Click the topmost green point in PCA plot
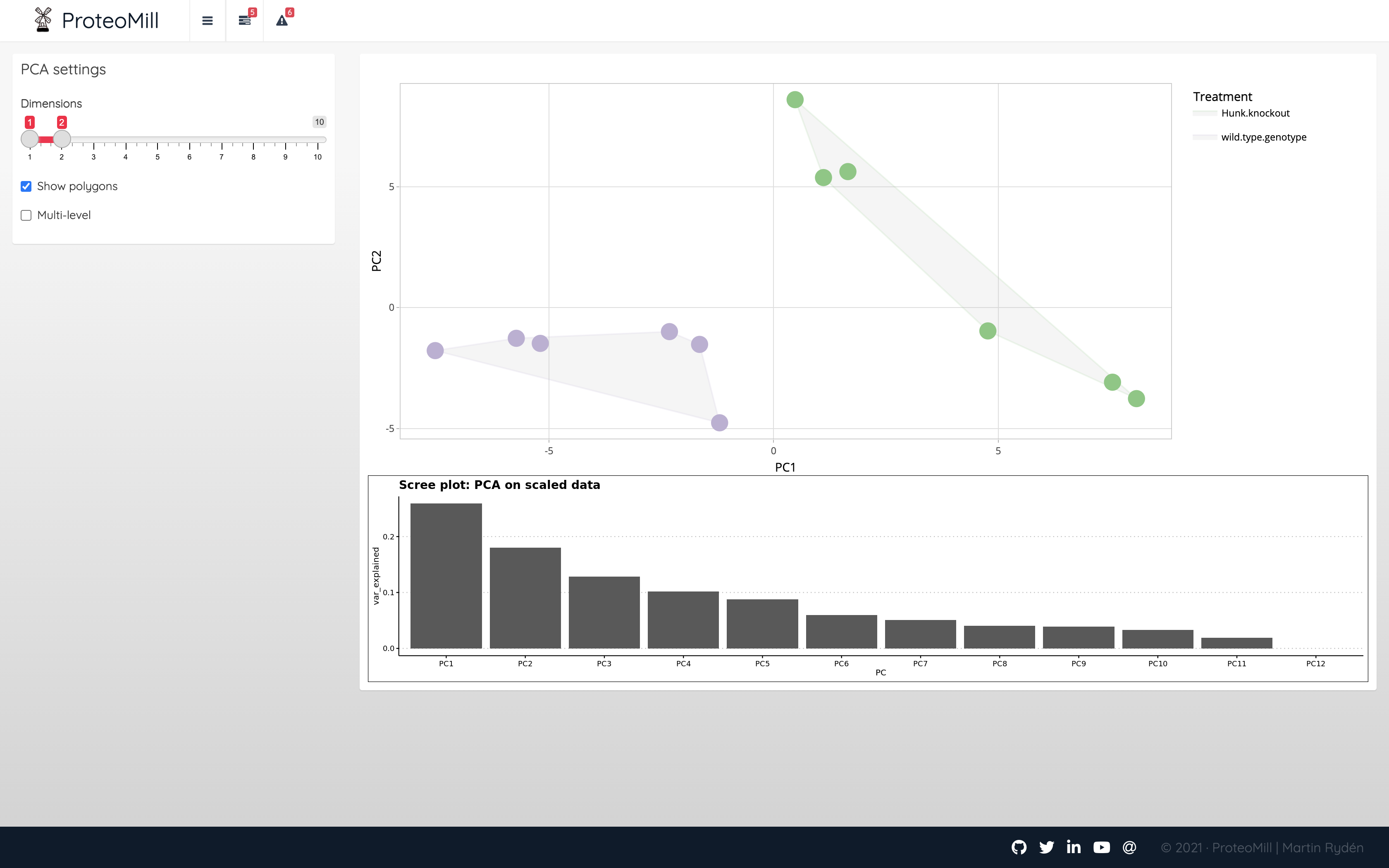Screen dimensions: 1389x868 pos(795,100)
